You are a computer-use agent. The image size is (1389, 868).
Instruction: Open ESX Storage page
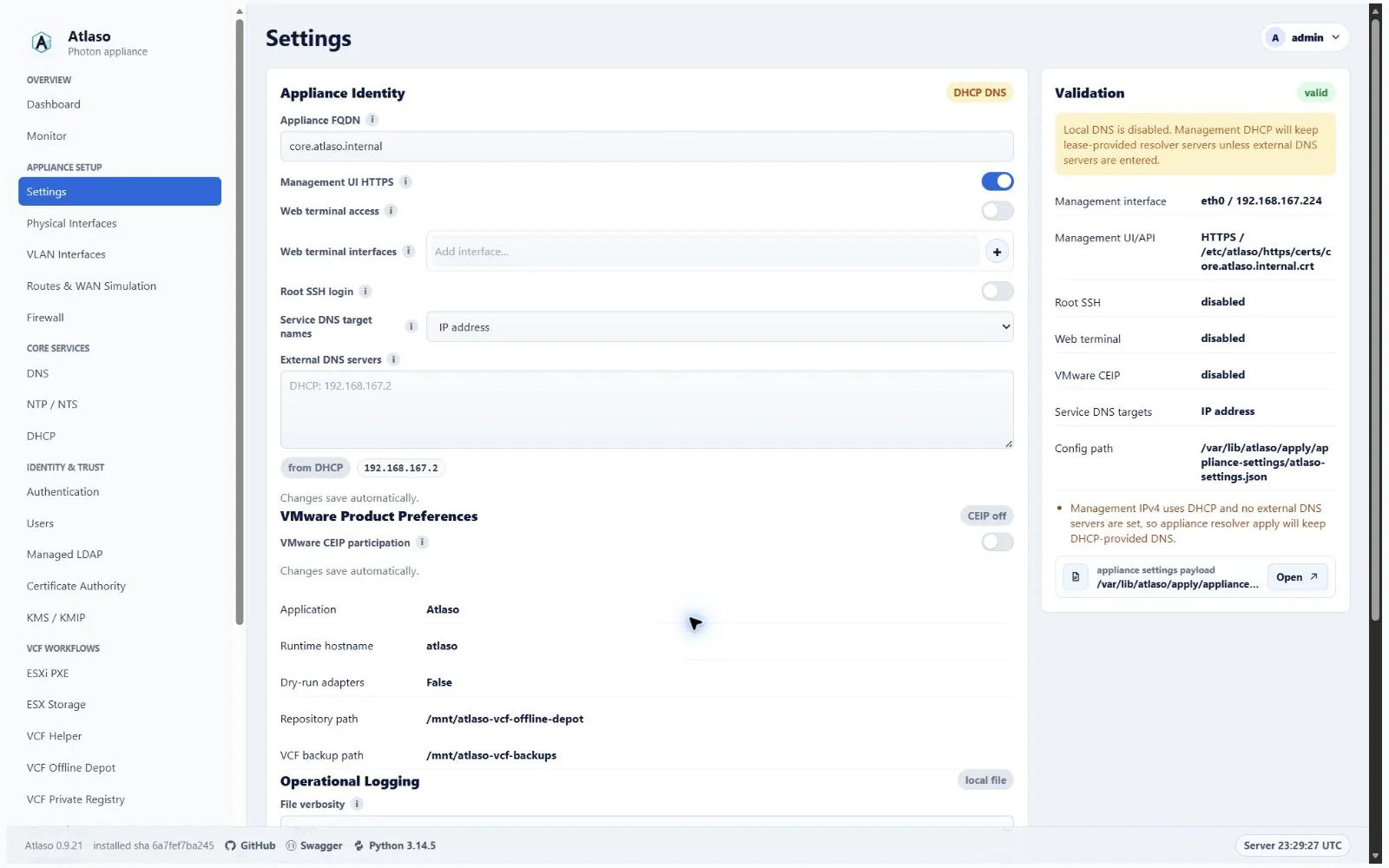click(x=120, y=705)
